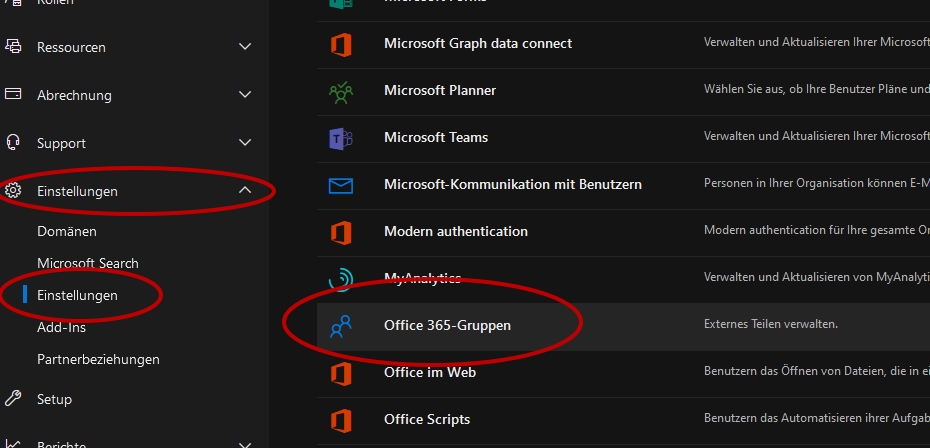930x448 pixels.
Task: Click the MyAnalytics swirl icon
Action: [341, 279]
